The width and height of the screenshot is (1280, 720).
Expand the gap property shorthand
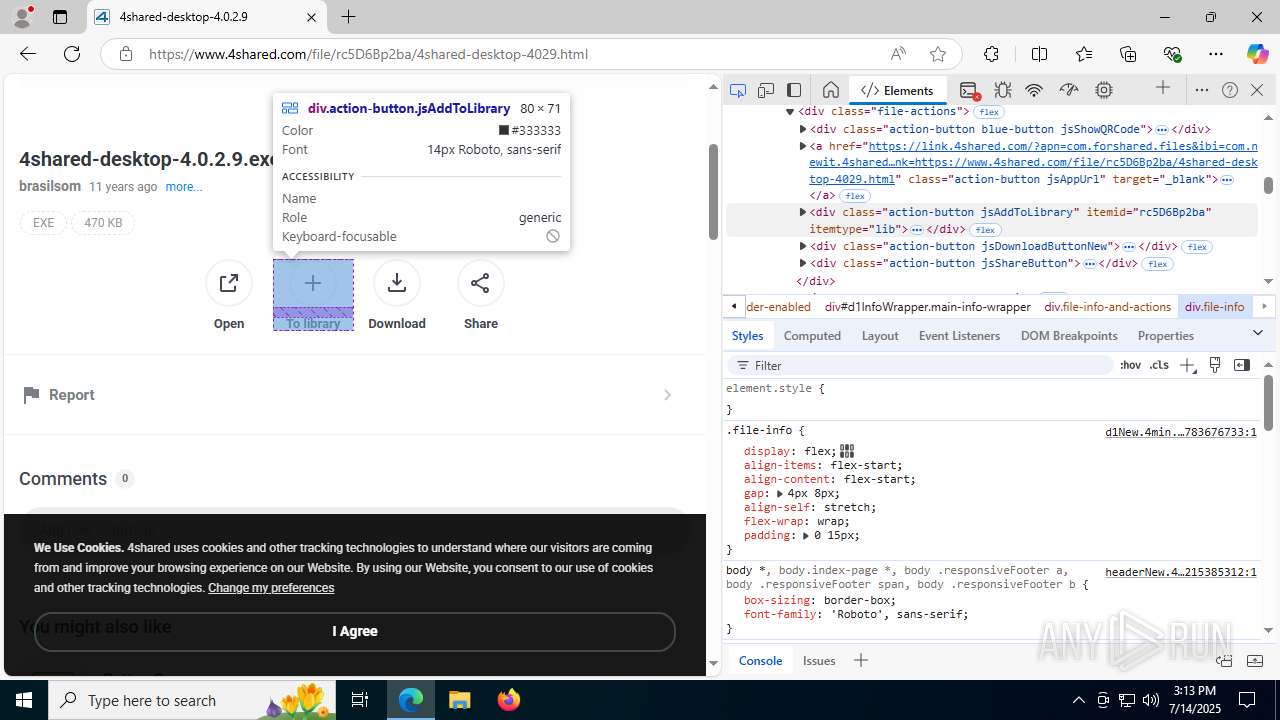(779, 493)
